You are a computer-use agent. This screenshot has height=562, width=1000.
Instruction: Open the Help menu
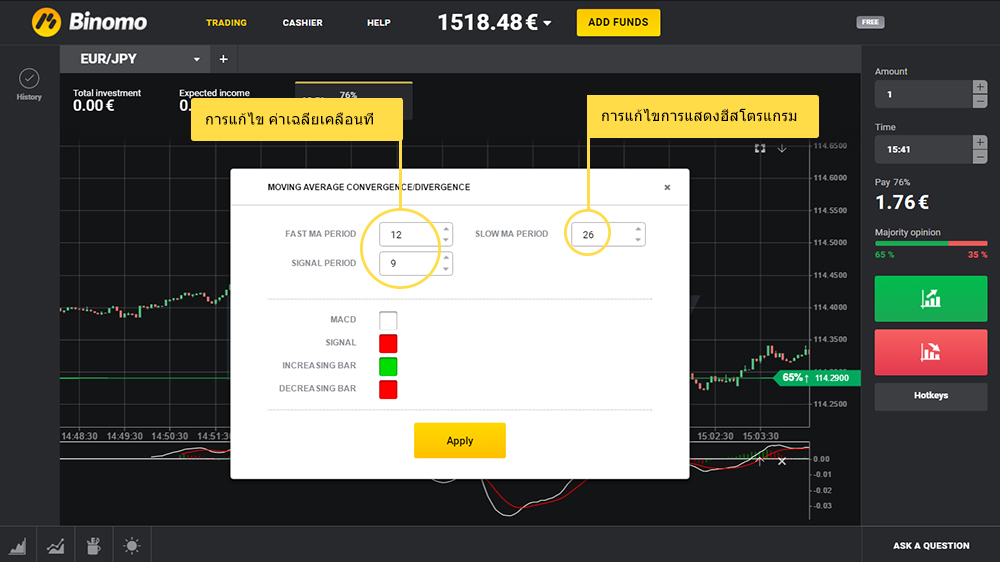[x=379, y=23]
